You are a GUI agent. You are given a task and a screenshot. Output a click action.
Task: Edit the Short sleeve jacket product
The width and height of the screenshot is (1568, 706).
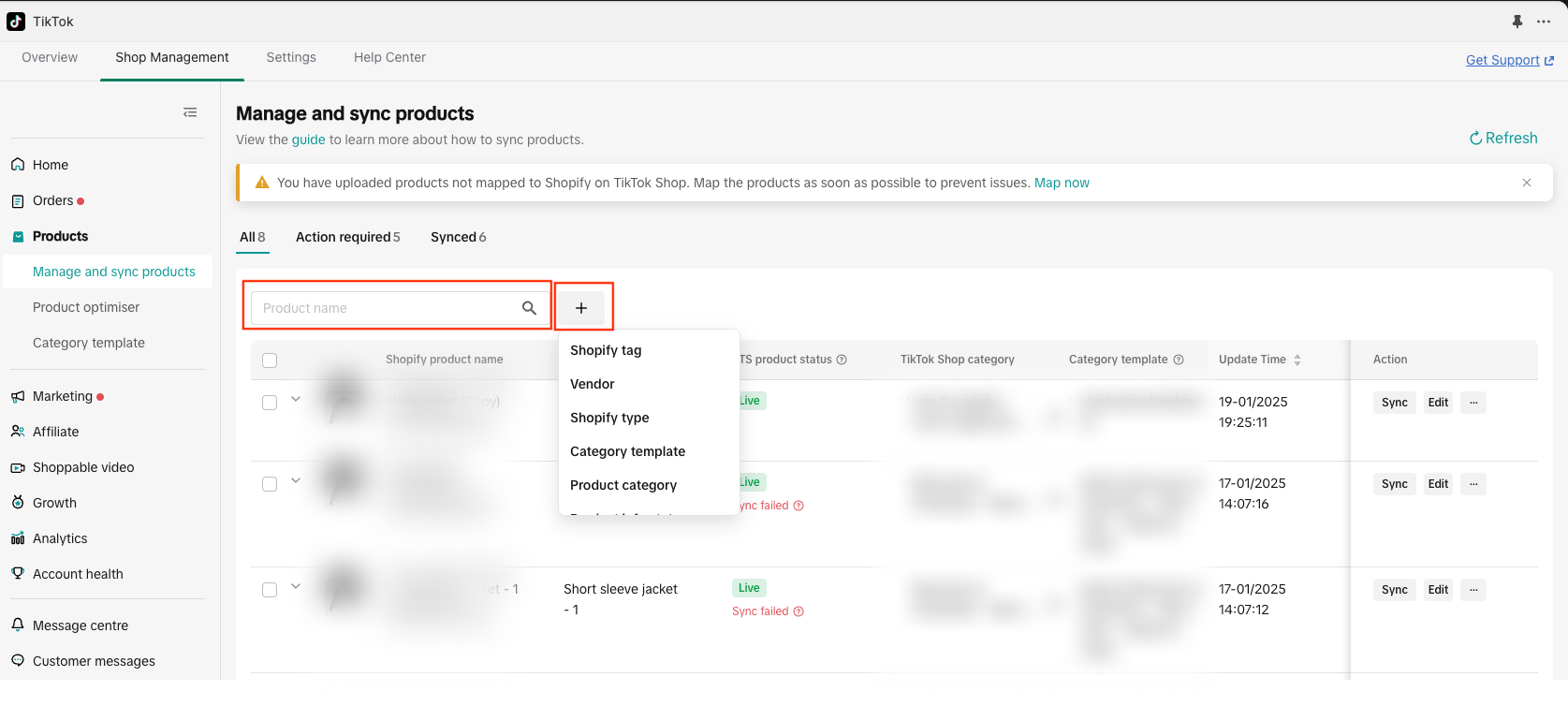coord(1438,590)
